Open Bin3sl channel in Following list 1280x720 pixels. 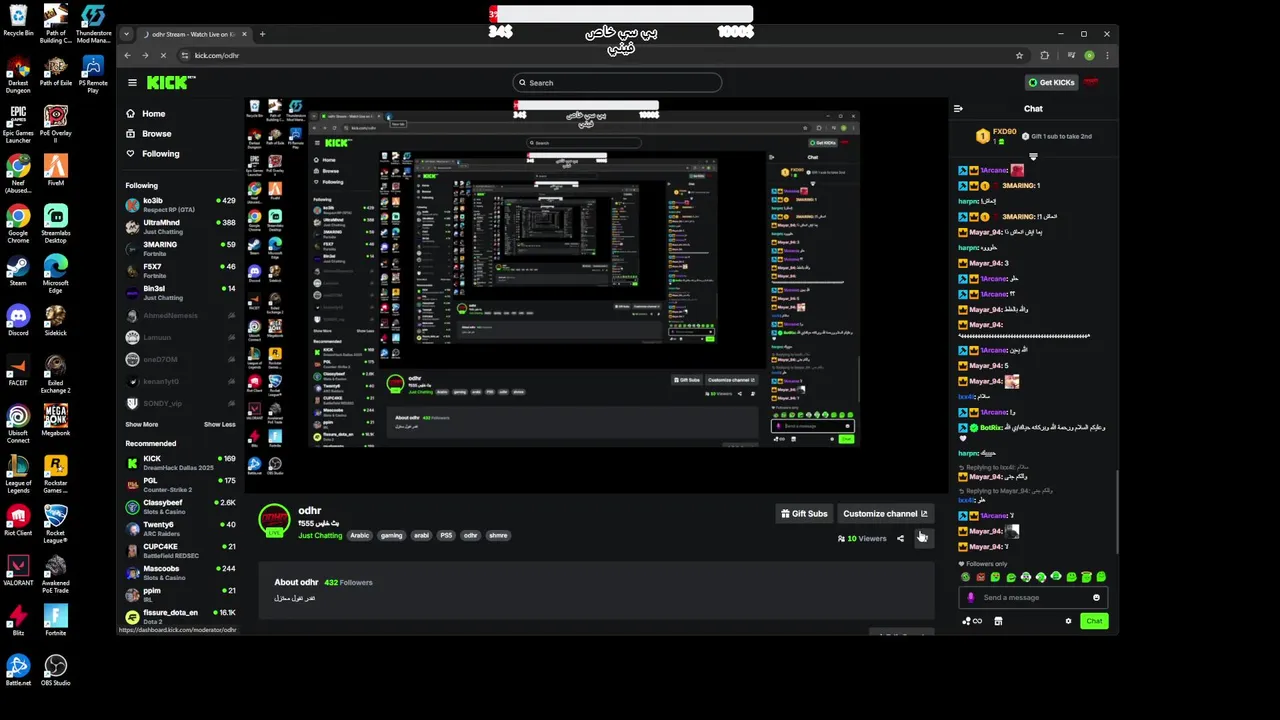click(181, 293)
